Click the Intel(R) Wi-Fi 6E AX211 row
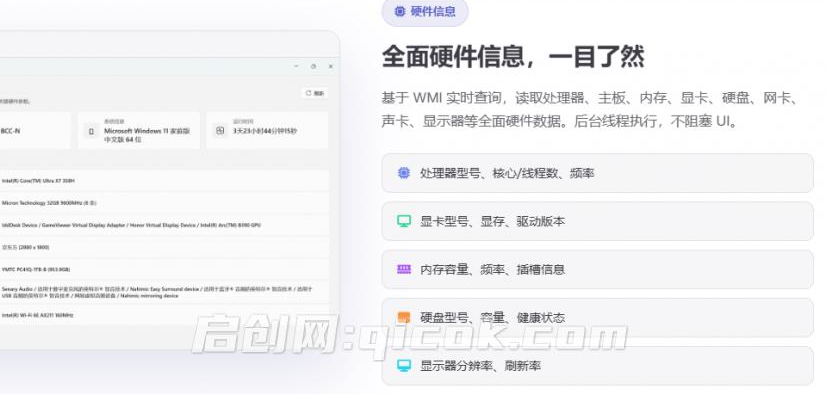This screenshot has width=828, height=394. pos(164,315)
